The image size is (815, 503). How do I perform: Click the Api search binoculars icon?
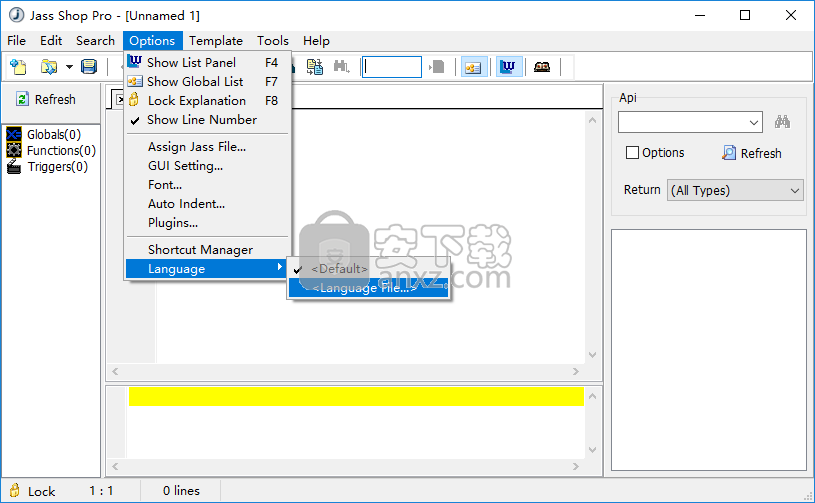[x=782, y=122]
